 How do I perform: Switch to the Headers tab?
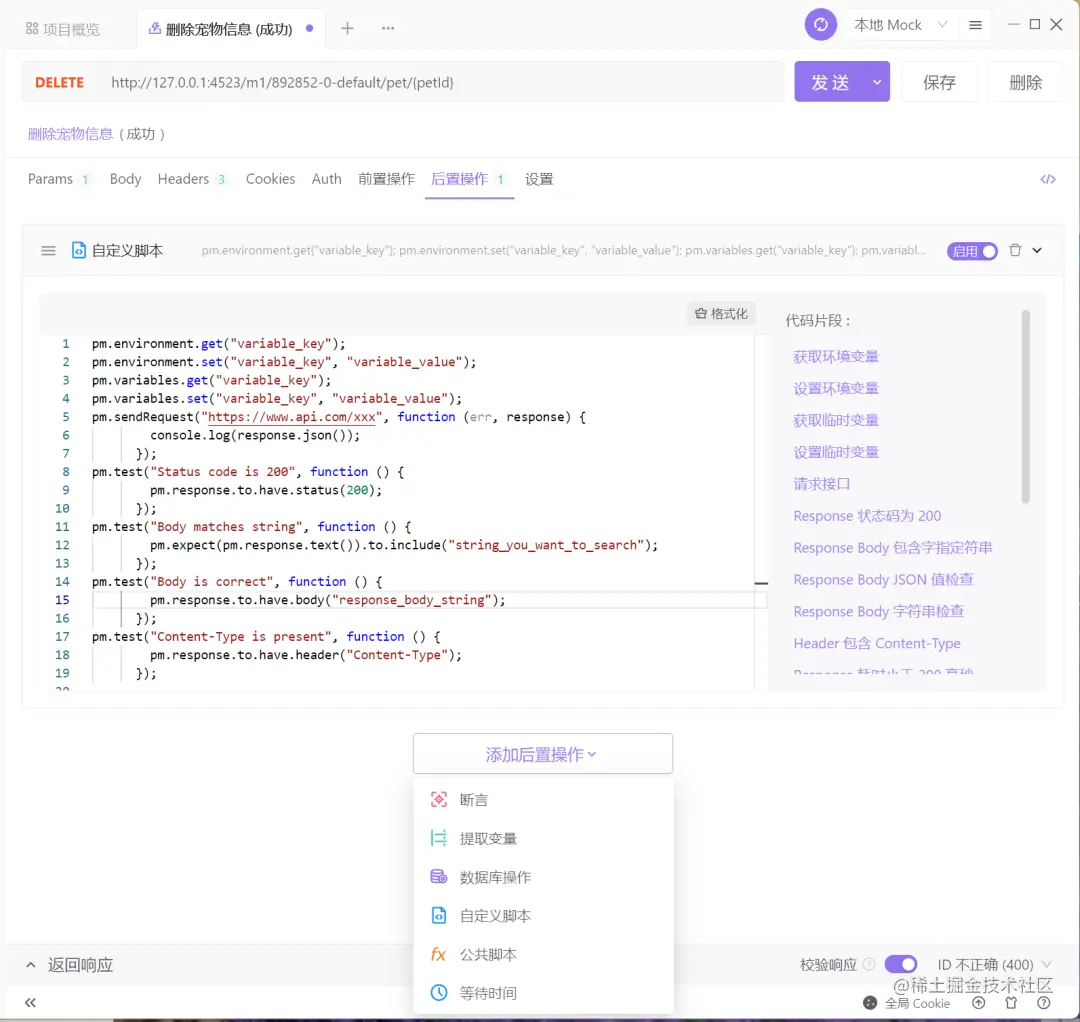click(191, 179)
